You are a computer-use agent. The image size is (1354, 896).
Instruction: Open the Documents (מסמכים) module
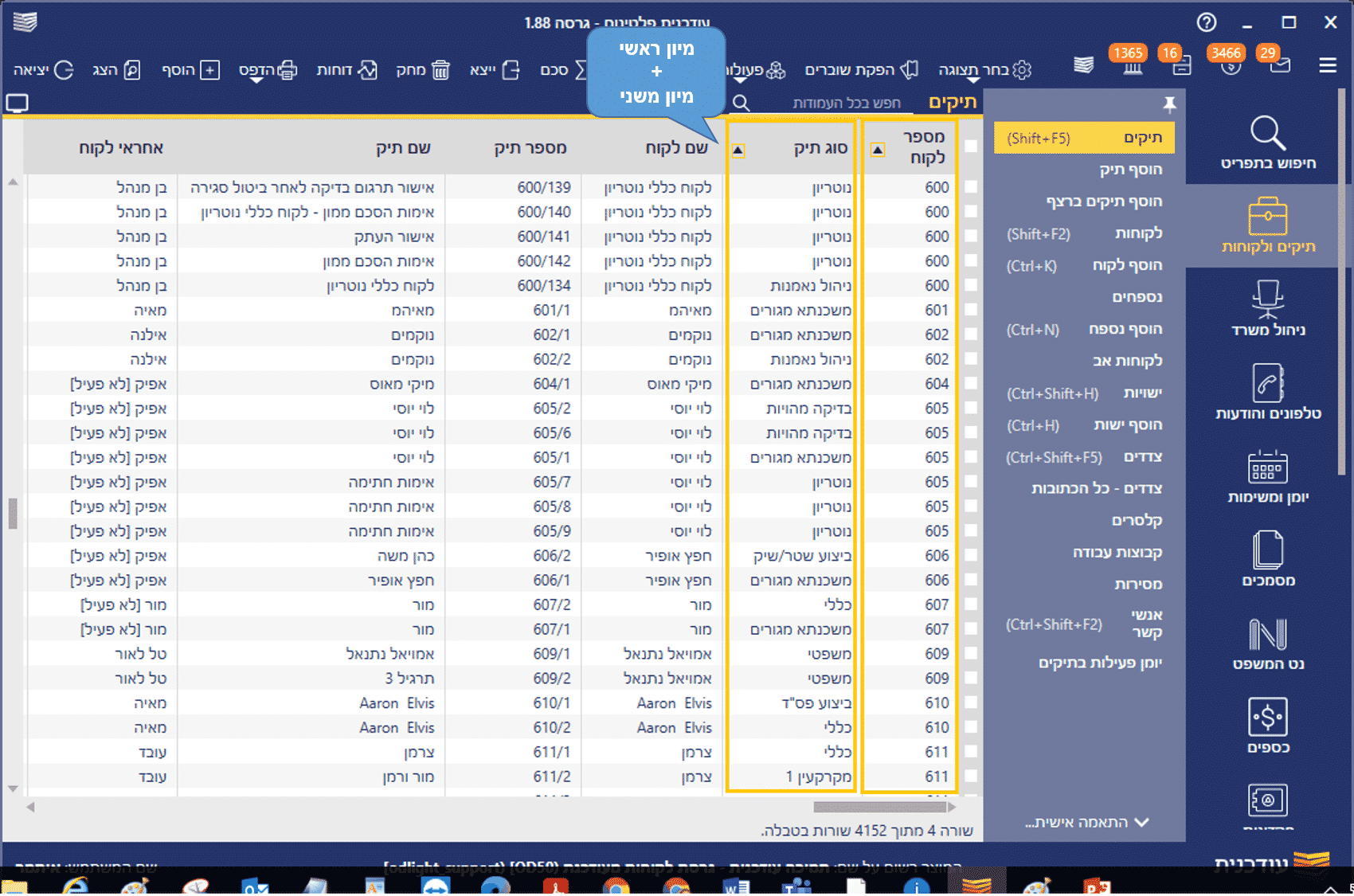[x=1268, y=560]
